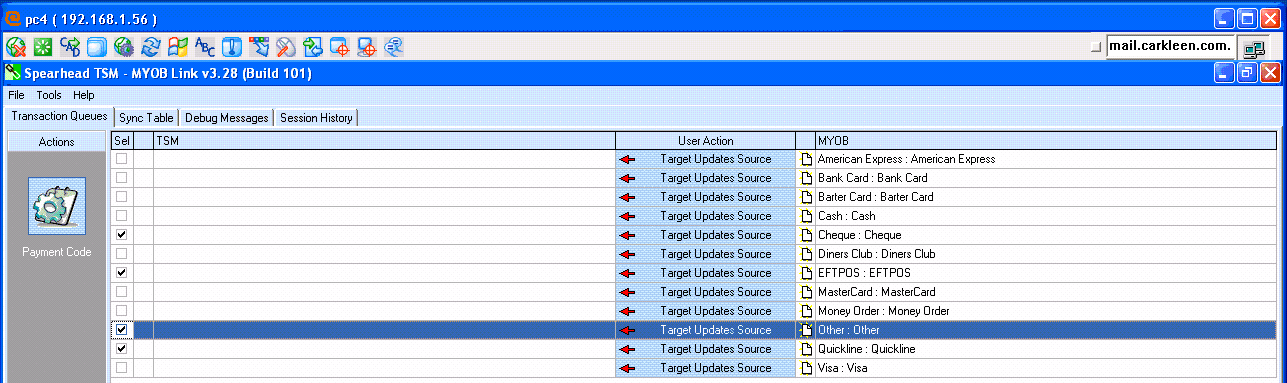Click the refresh screen arrows icon
The image size is (1287, 383).
(151, 46)
